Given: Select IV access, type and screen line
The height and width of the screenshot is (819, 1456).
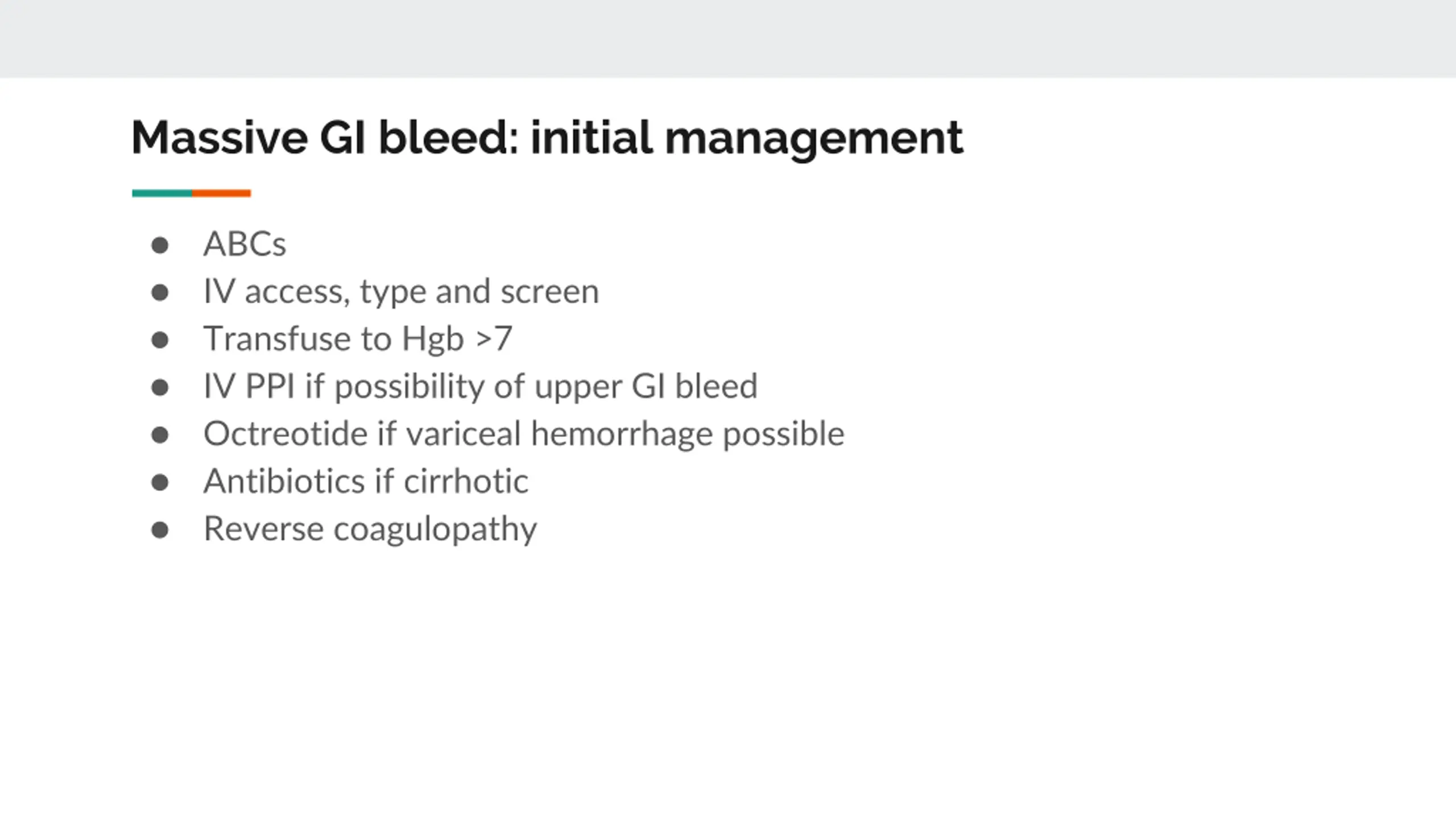Looking at the screenshot, I should coord(402,292).
